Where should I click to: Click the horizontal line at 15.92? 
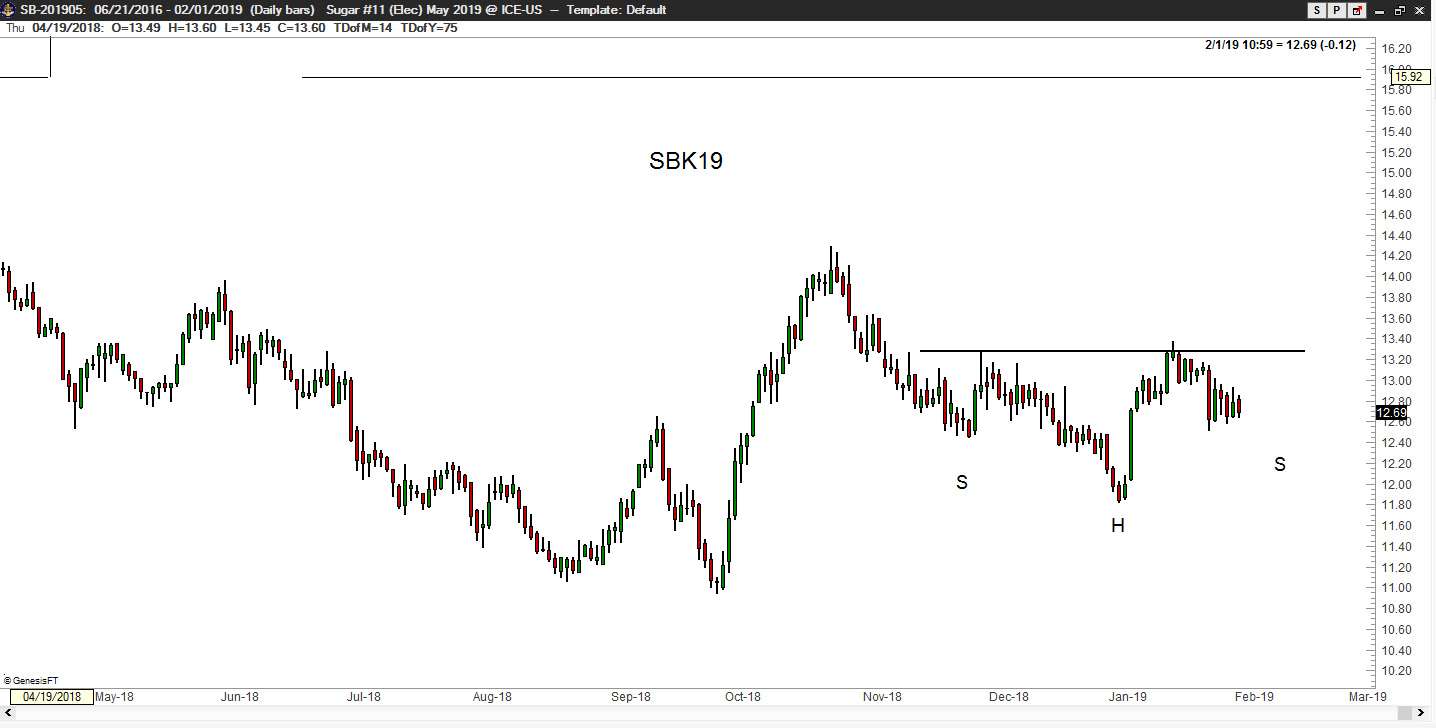[x=830, y=77]
